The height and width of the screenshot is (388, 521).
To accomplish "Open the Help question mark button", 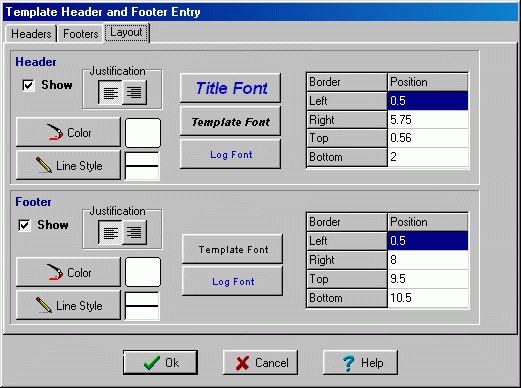I will click(360, 362).
